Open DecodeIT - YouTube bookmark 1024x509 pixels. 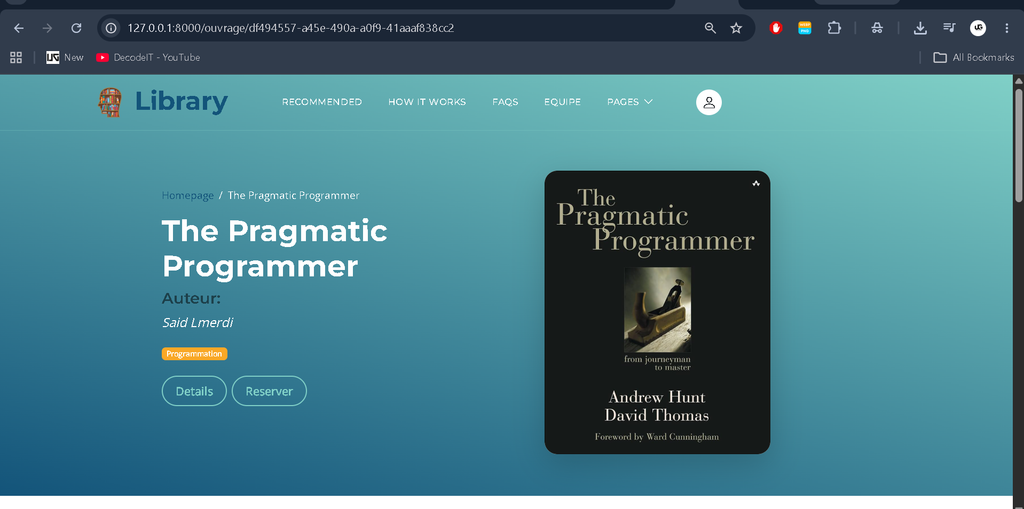click(148, 57)
